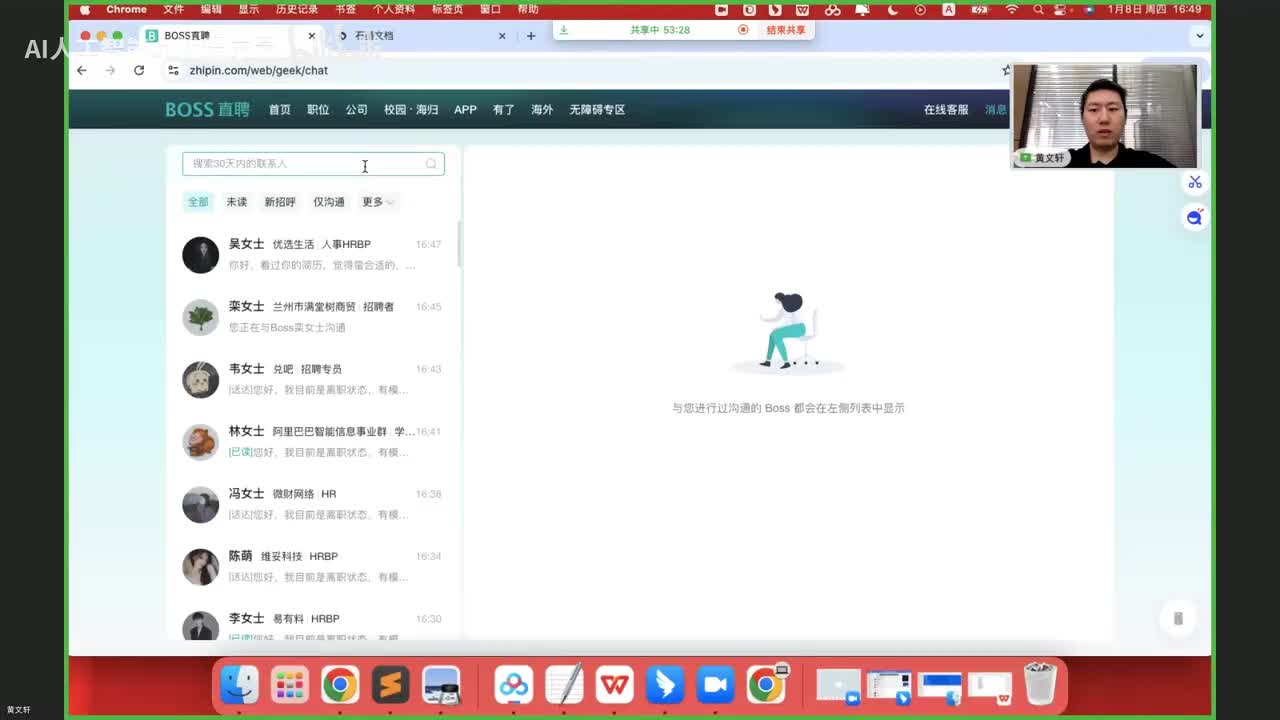Click the scroll-to-top button at bottom right
The height and width of the screenshot is (720, 1280).
pos(1178,619)
